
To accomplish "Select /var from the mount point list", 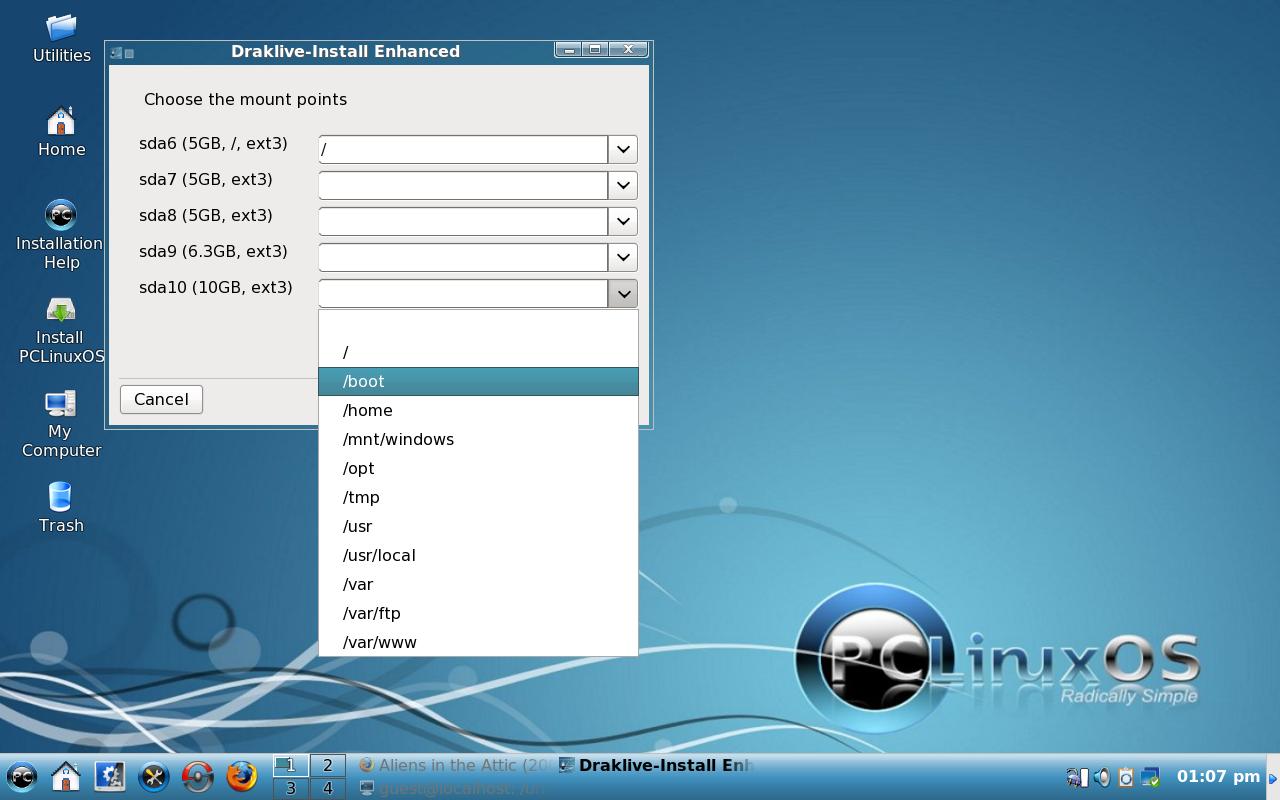I will (478, 584).
